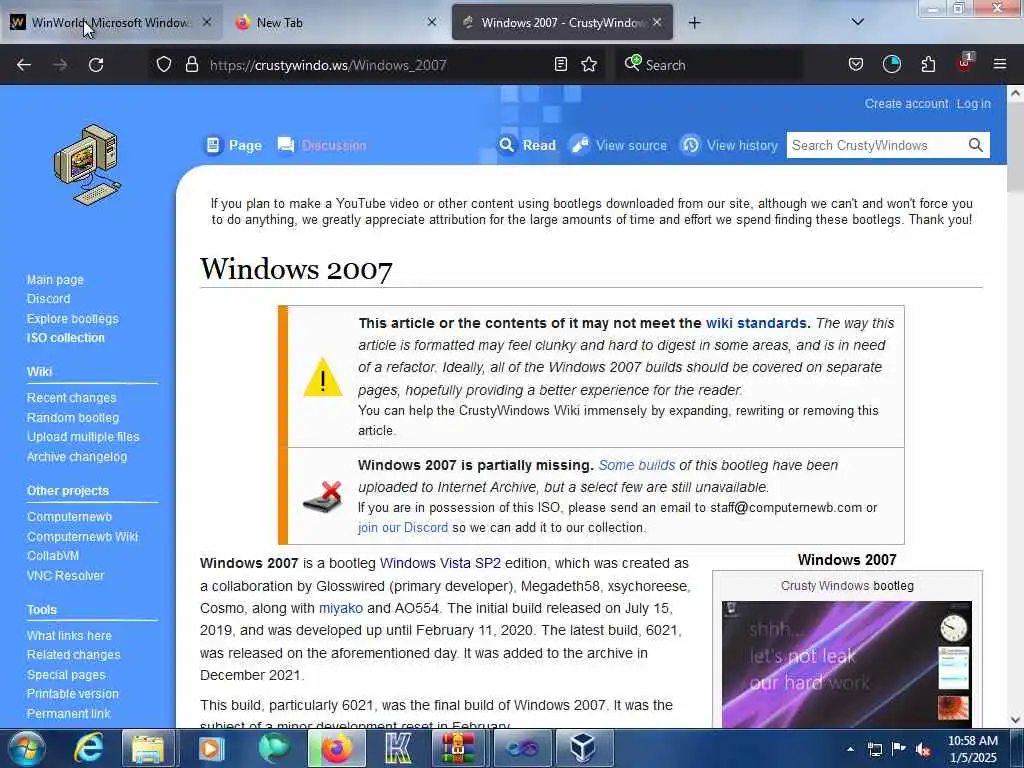Click Related changes link
1024x768 pixels.
point(73,654)
